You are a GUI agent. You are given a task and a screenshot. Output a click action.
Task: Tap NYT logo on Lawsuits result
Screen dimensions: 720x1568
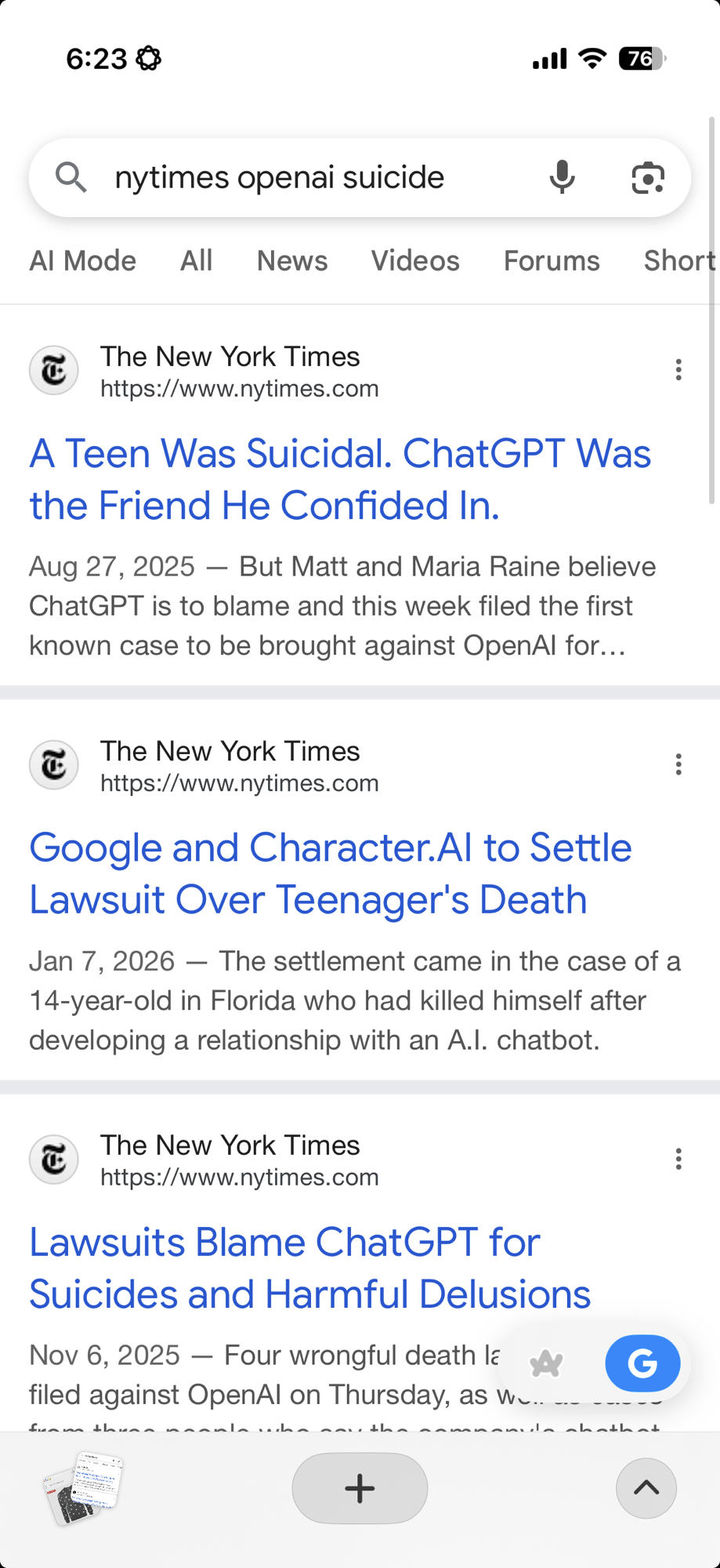pyautogui.click(x=54, y=1159)
